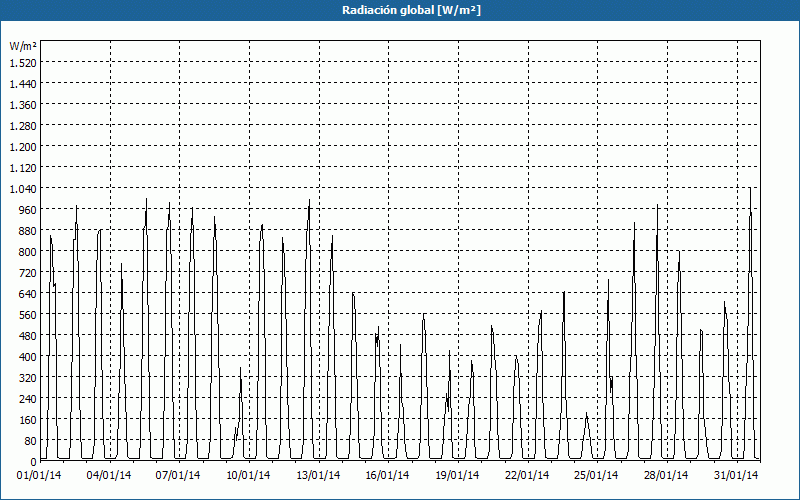Select the 560 y-axis value
This screenshot has height=500, width=800.
point(28,315)
